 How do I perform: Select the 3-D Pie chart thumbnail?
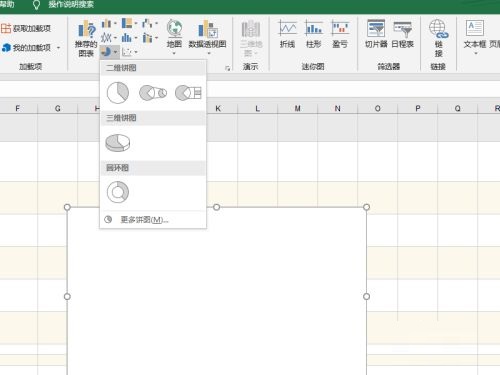118,143
